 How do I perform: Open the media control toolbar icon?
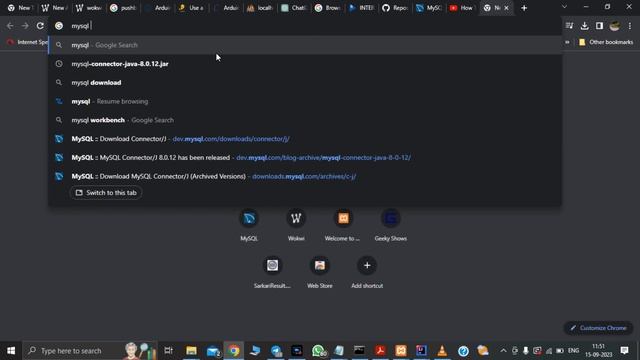click(569, 26)
